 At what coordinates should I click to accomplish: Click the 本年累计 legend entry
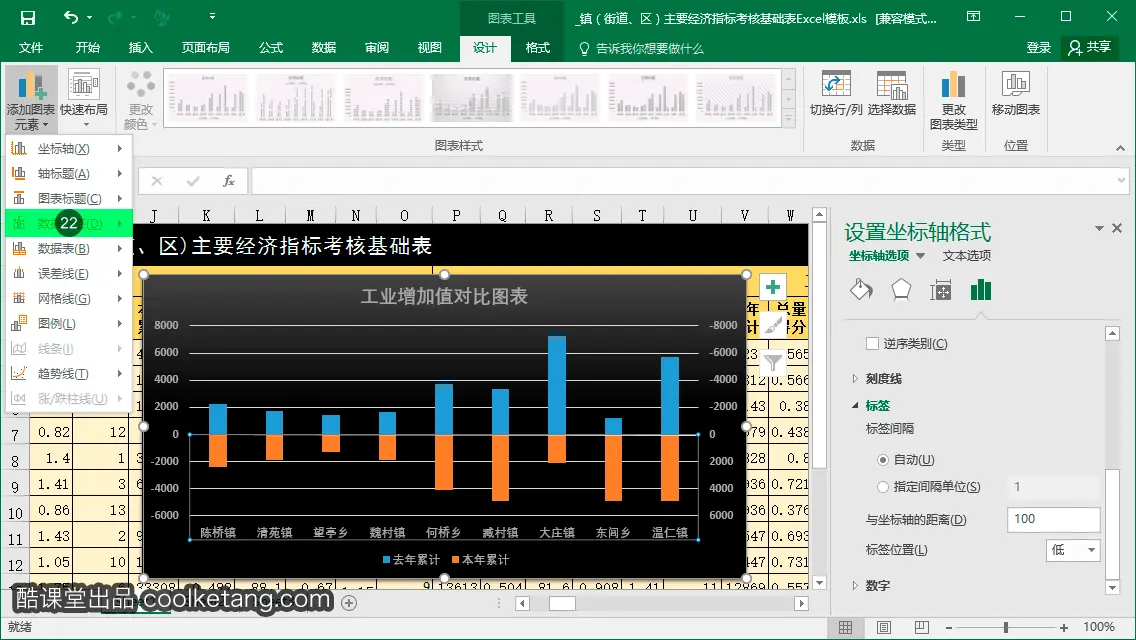pos(480,560)
